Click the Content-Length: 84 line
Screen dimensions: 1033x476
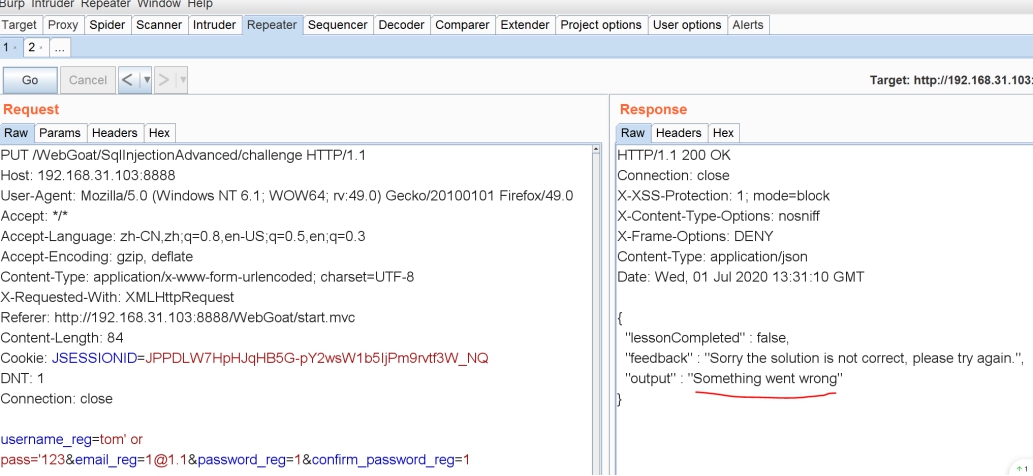click(x=63, y=338)
